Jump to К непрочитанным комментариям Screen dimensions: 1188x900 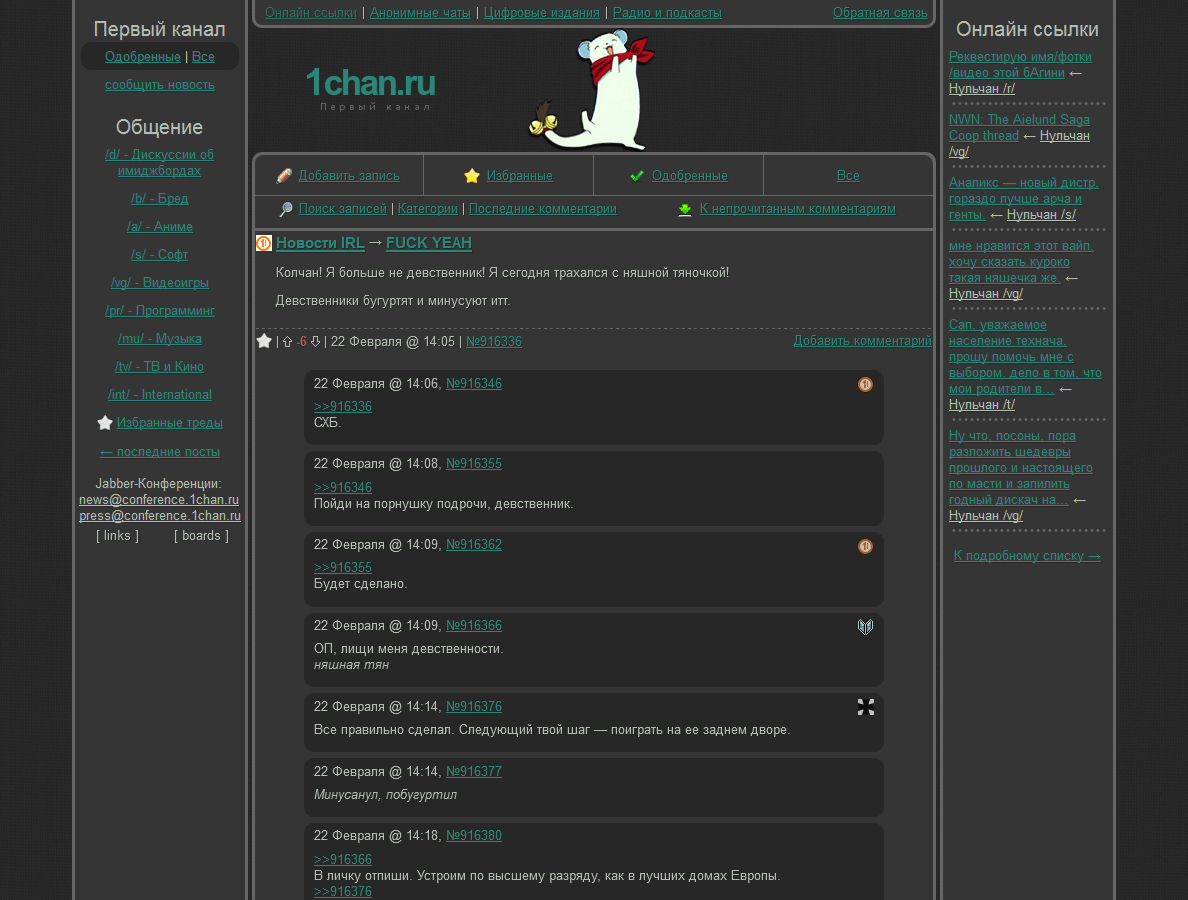[797, 209]
